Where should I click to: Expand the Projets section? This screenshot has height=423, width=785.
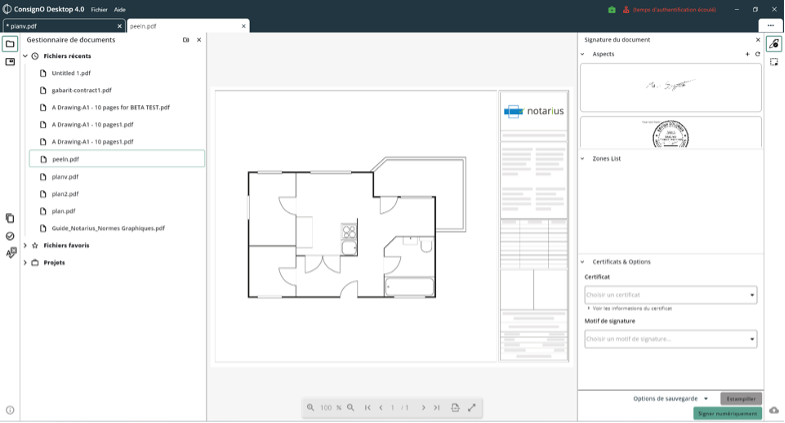pos(25,262)
